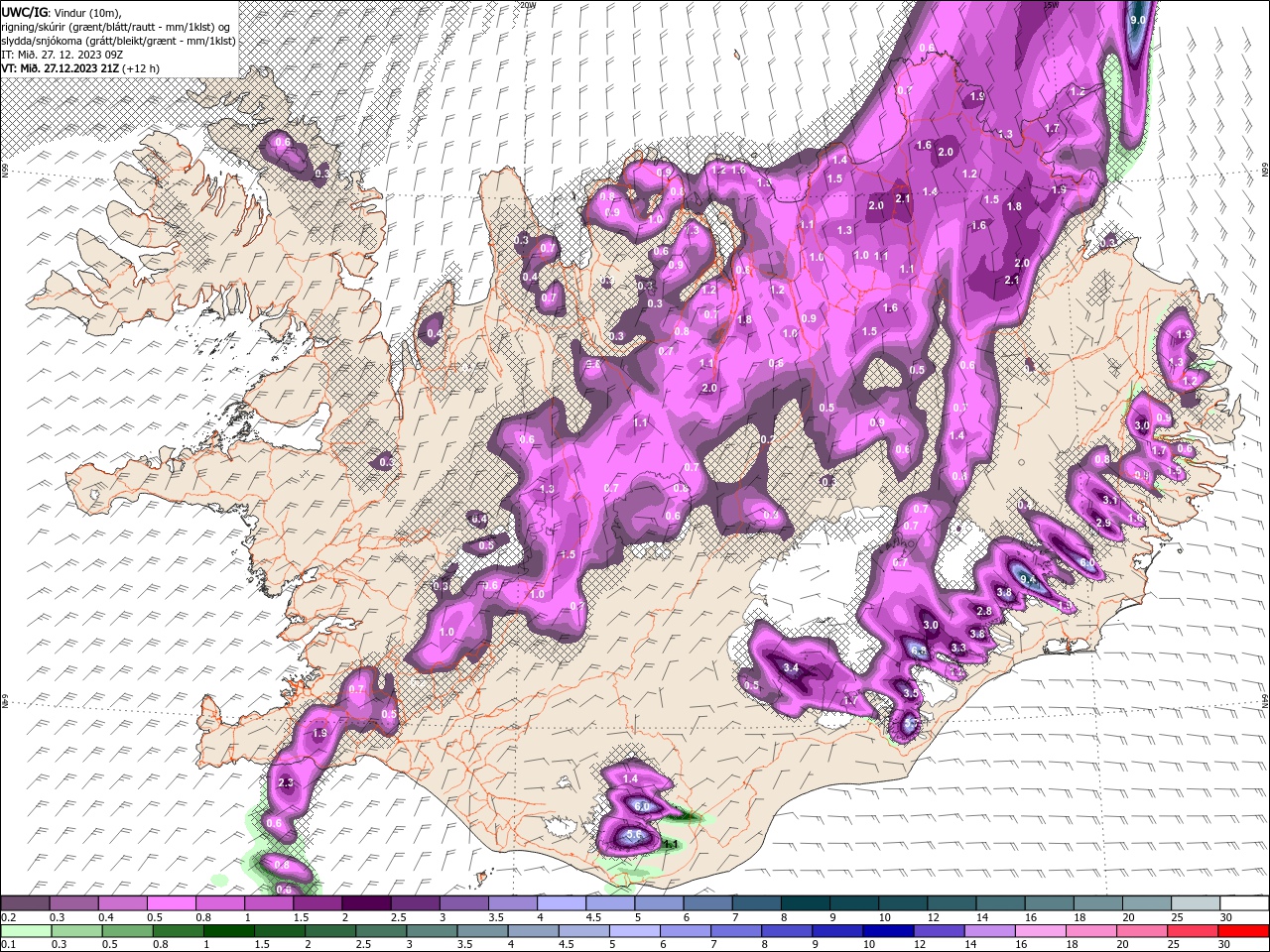Pick the lavender 4 swatch in snow legend
The width and height of the screenshot is (1270, 952).
click(562, 903)
